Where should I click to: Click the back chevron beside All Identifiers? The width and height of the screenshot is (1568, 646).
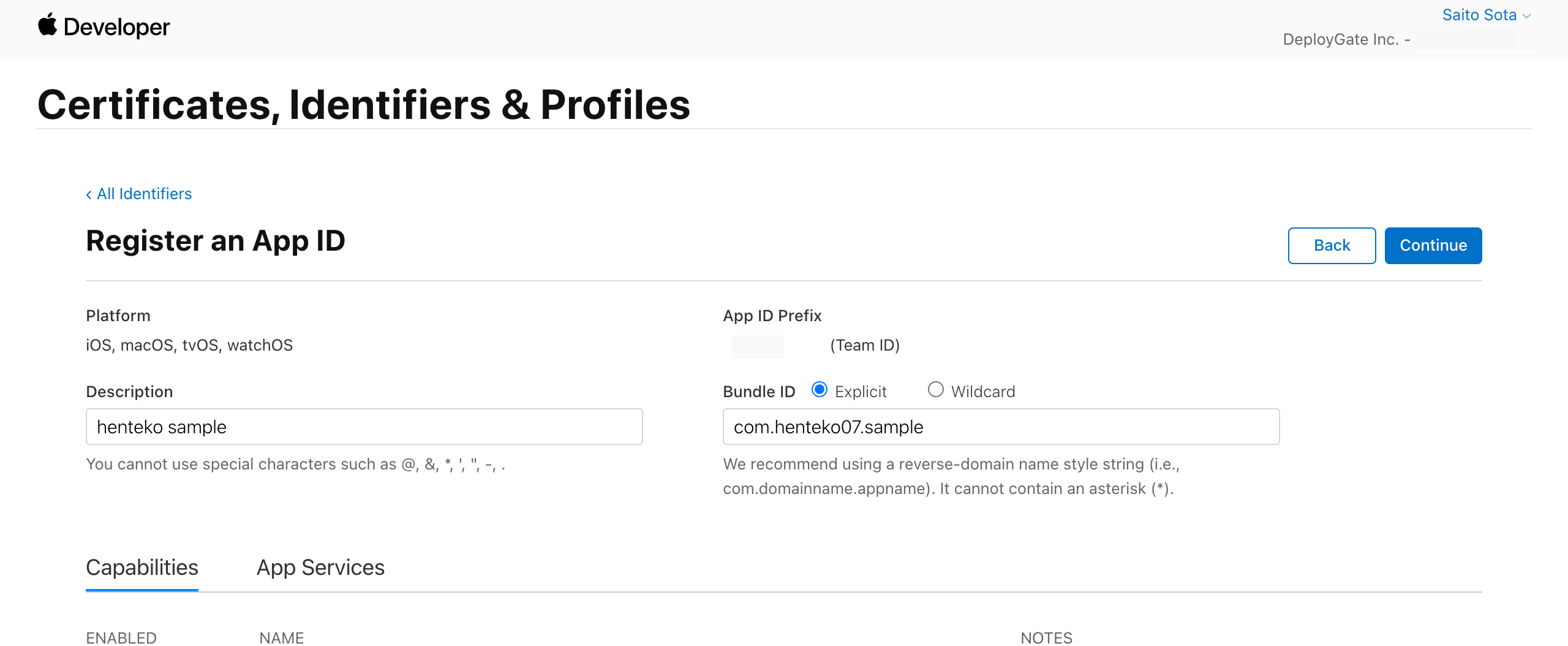point(89,194)
